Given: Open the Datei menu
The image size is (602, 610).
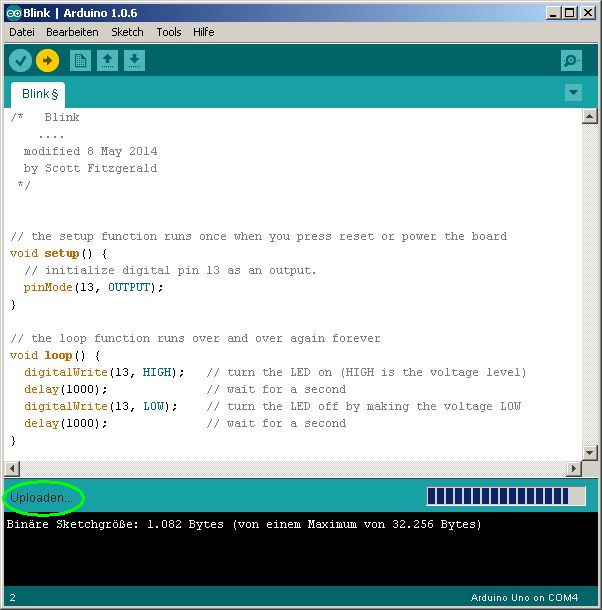Looking at the screenshot, I should click(x=22, y=32).
